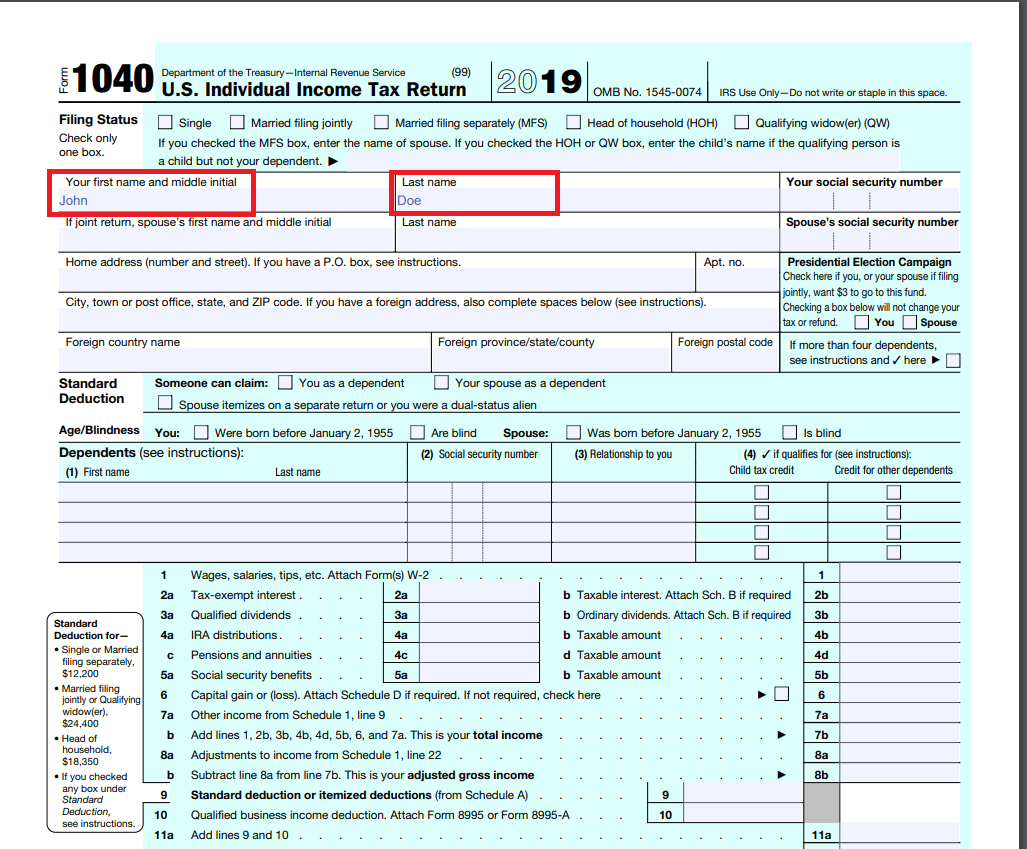Check Spouse itemizes on a separate return

click(x=165, y=404)
